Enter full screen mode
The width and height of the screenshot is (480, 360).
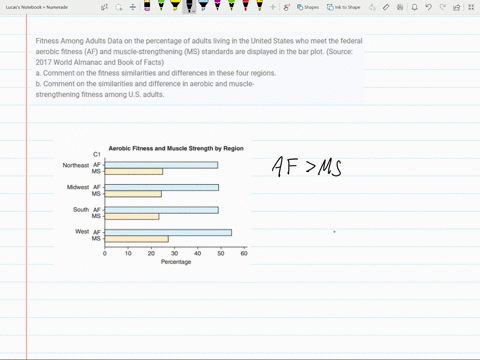471,7
